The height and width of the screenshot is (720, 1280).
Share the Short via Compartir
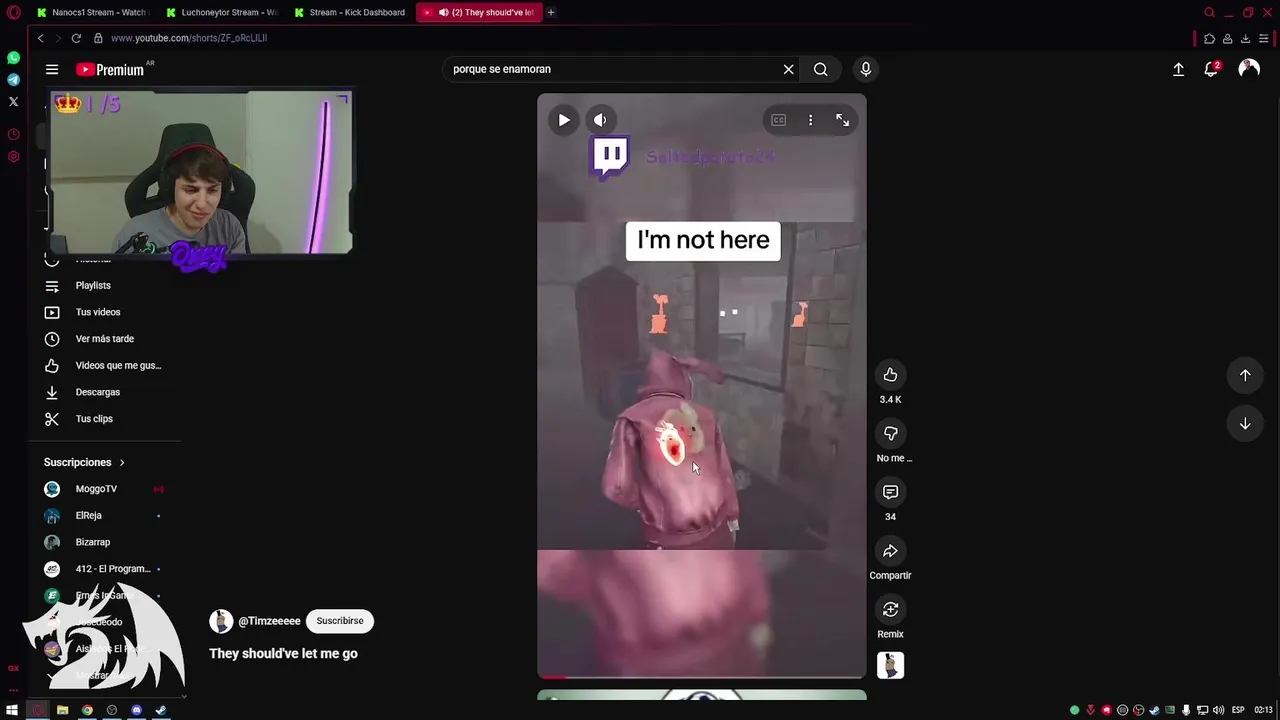pos(890,551)
